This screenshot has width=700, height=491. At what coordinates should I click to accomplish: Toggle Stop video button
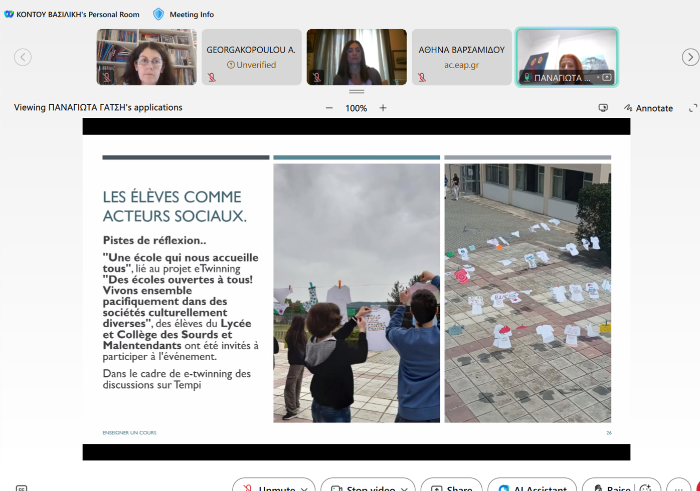[362, 489]
